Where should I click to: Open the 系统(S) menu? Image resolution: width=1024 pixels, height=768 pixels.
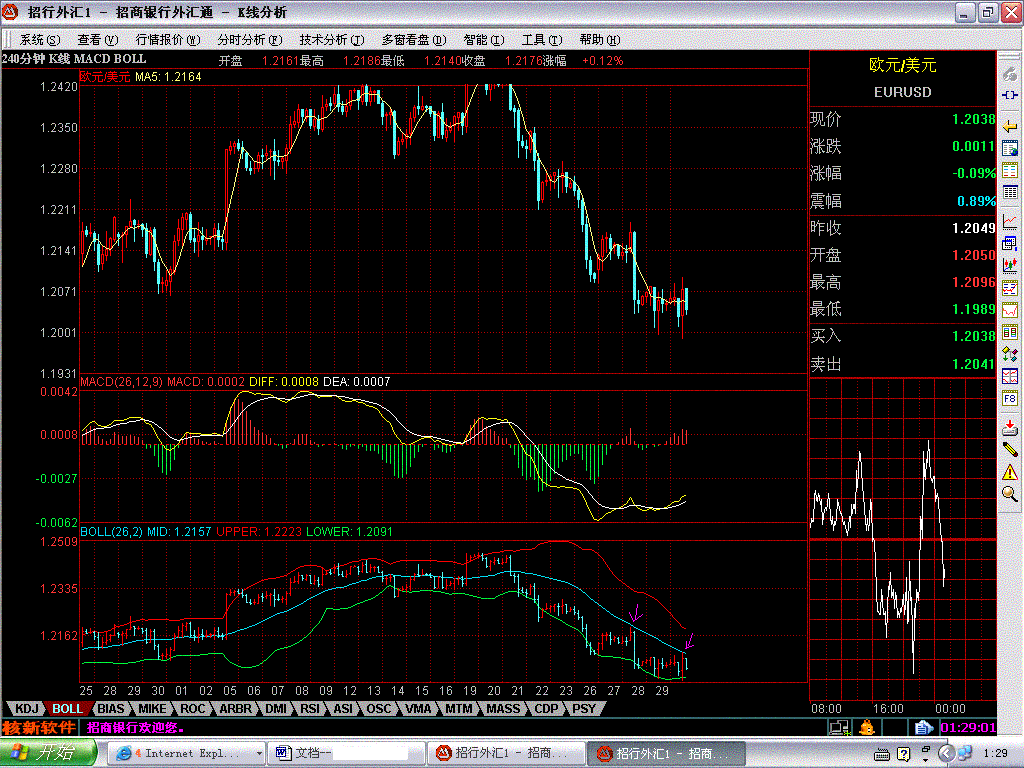pyautogui.click(x=39, y=40)
